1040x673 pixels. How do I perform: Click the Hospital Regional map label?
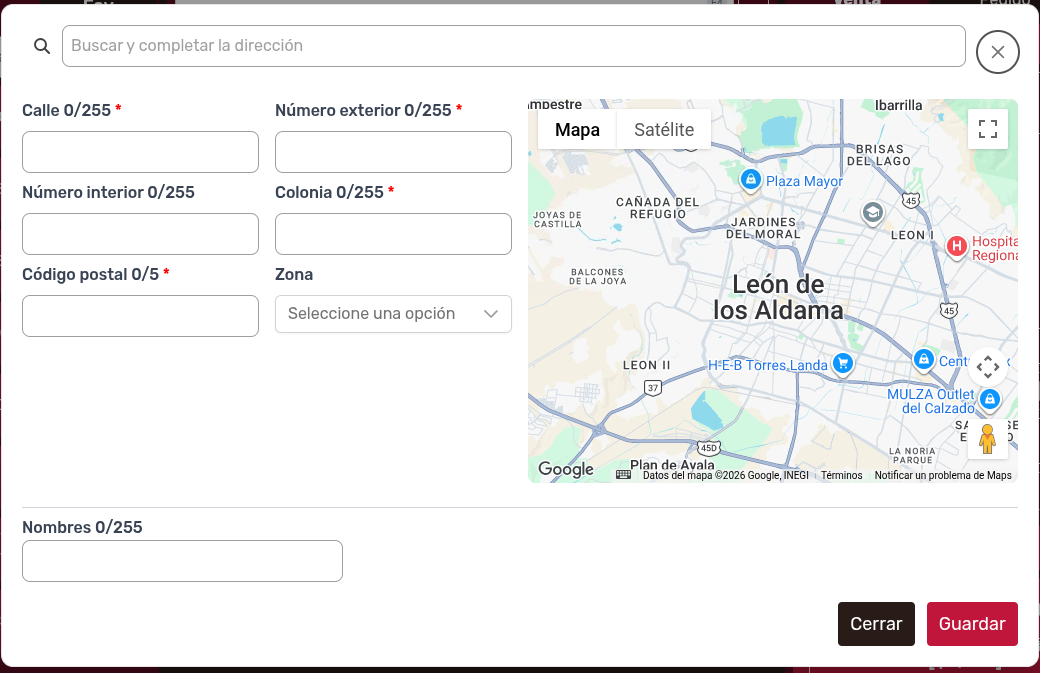pos(994,249)
